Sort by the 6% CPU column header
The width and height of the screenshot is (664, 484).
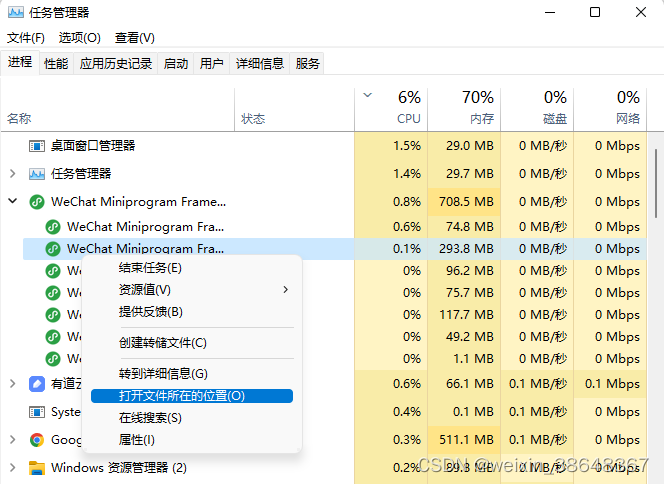pyautogui.click(x=391, y=110)
